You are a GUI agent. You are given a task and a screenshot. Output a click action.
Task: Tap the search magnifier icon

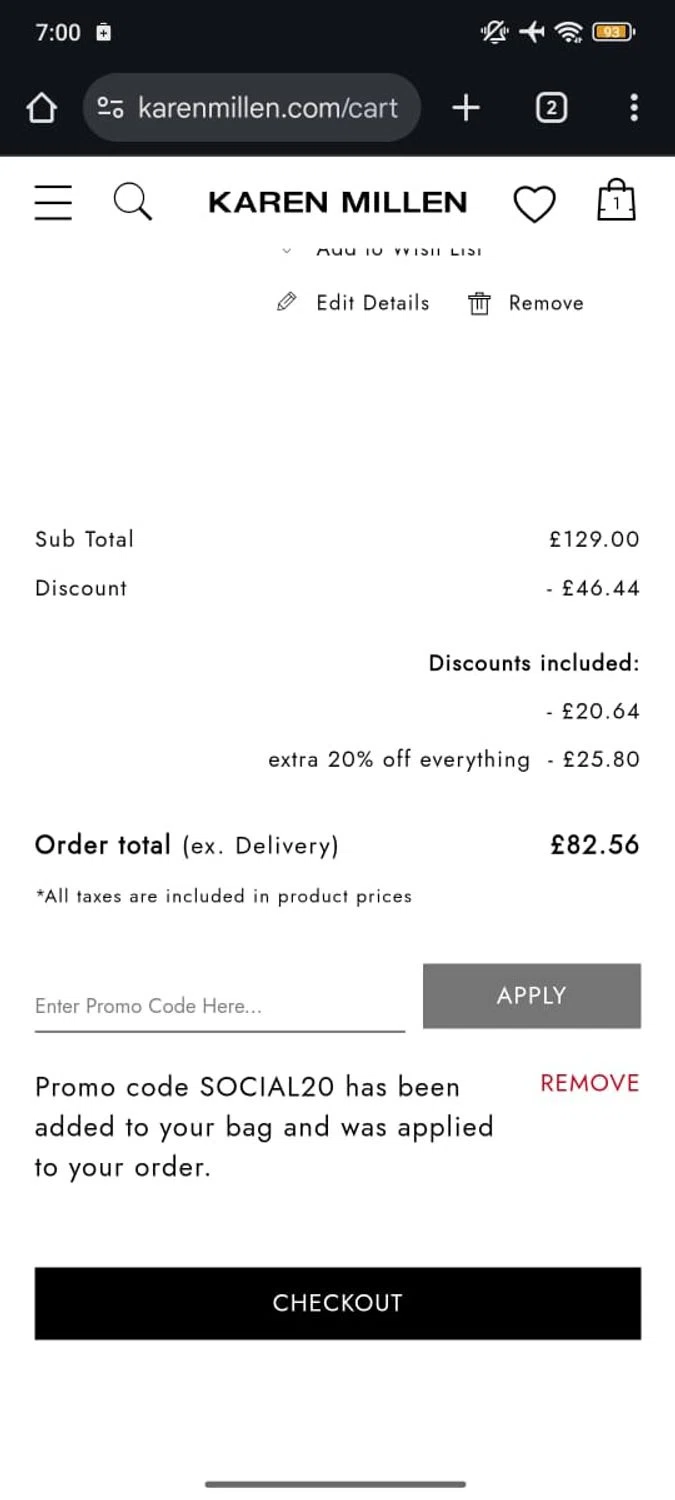pos(132,202)
